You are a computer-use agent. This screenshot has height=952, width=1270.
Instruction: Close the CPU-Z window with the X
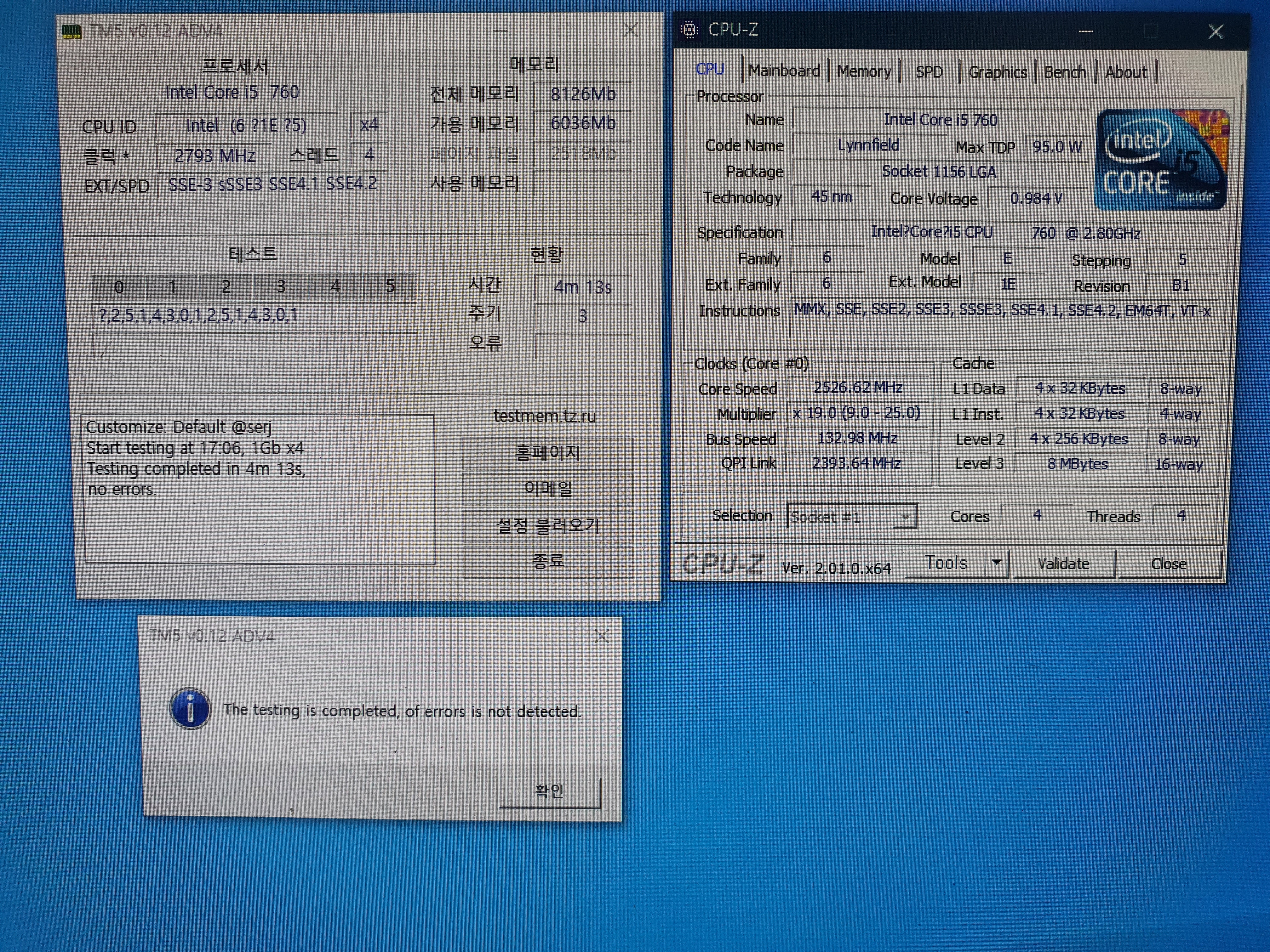click(1215, 31)
